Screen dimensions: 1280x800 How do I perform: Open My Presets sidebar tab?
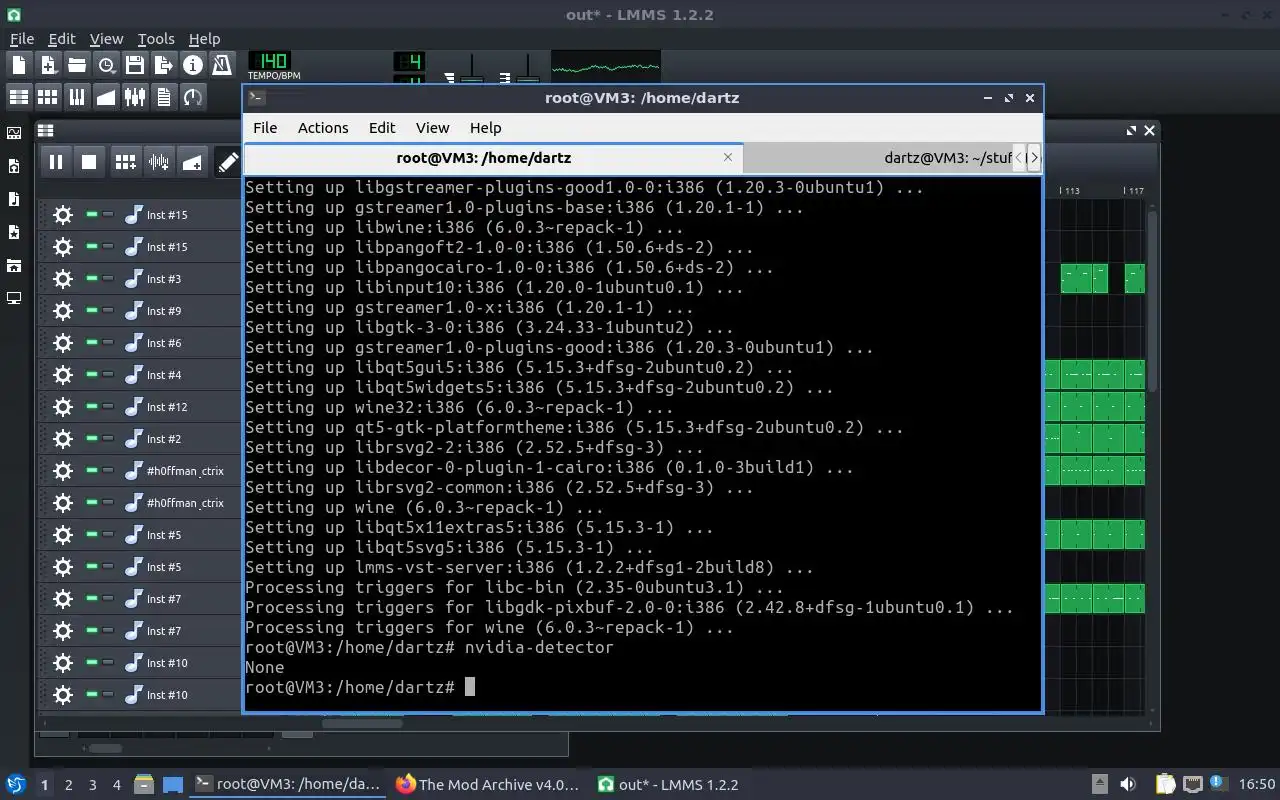click(x=14, y=232)
